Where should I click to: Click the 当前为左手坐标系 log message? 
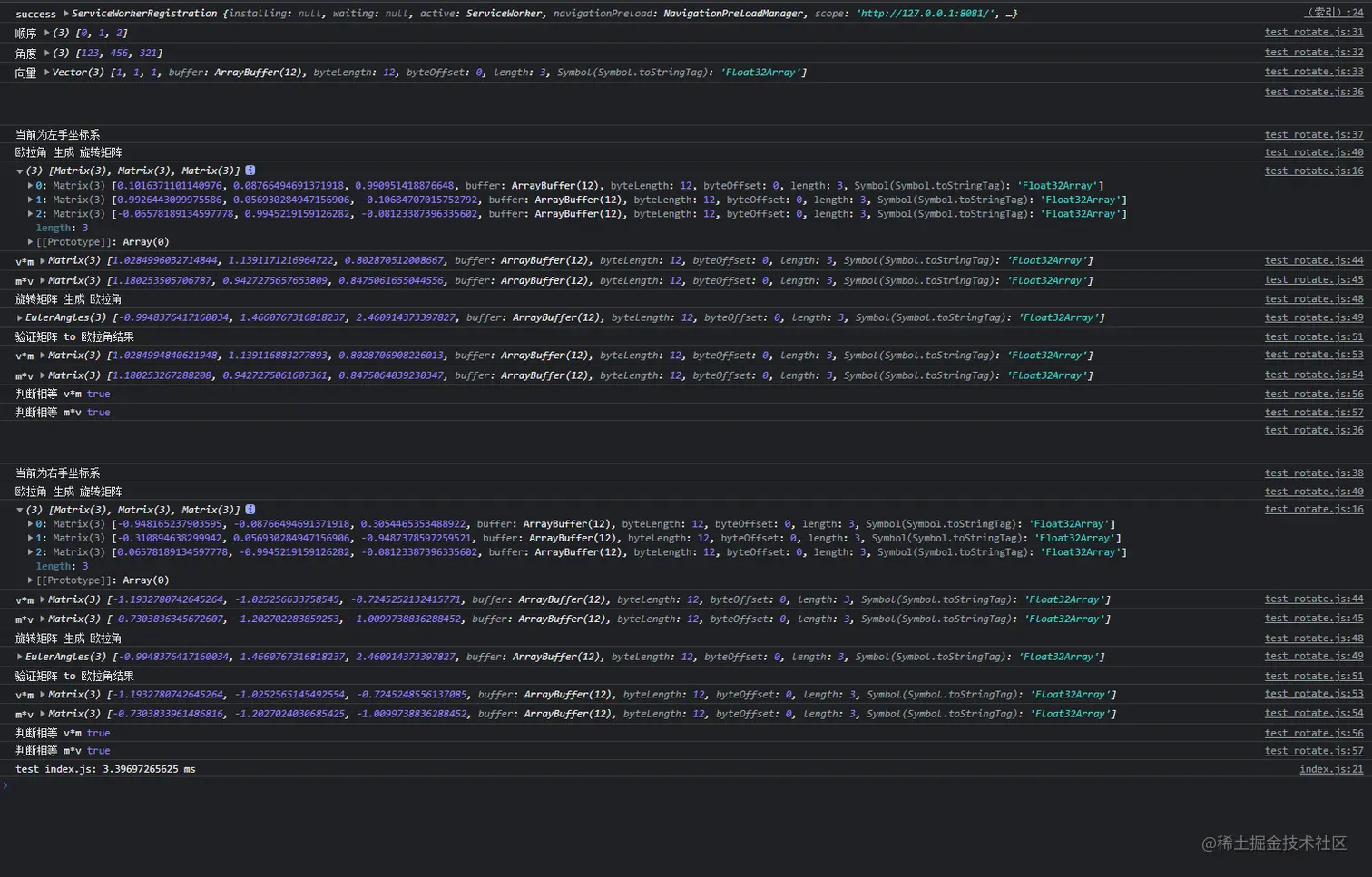click(x=57, y=135)
